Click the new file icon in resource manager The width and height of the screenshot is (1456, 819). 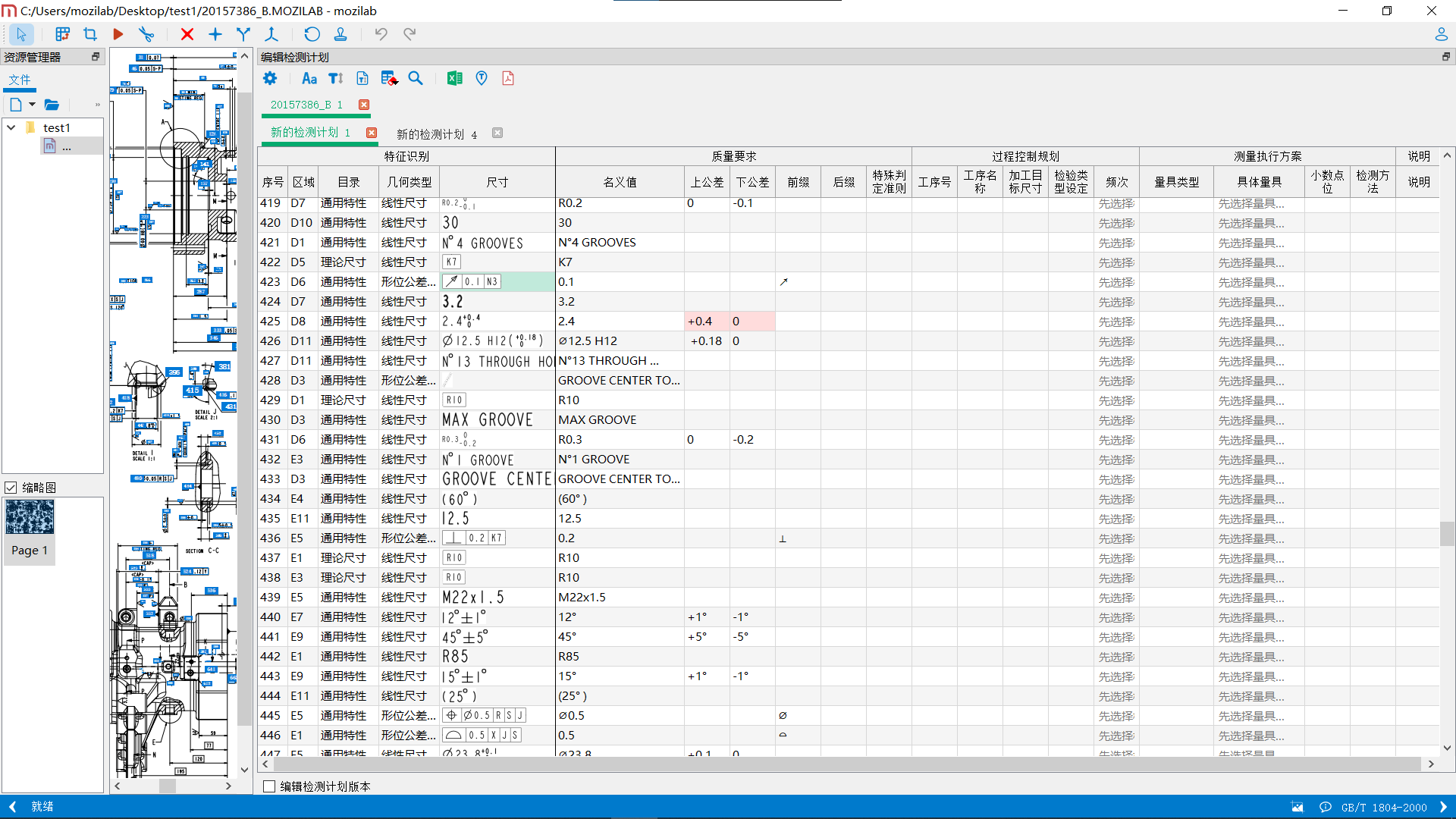[x=16, y=105]
